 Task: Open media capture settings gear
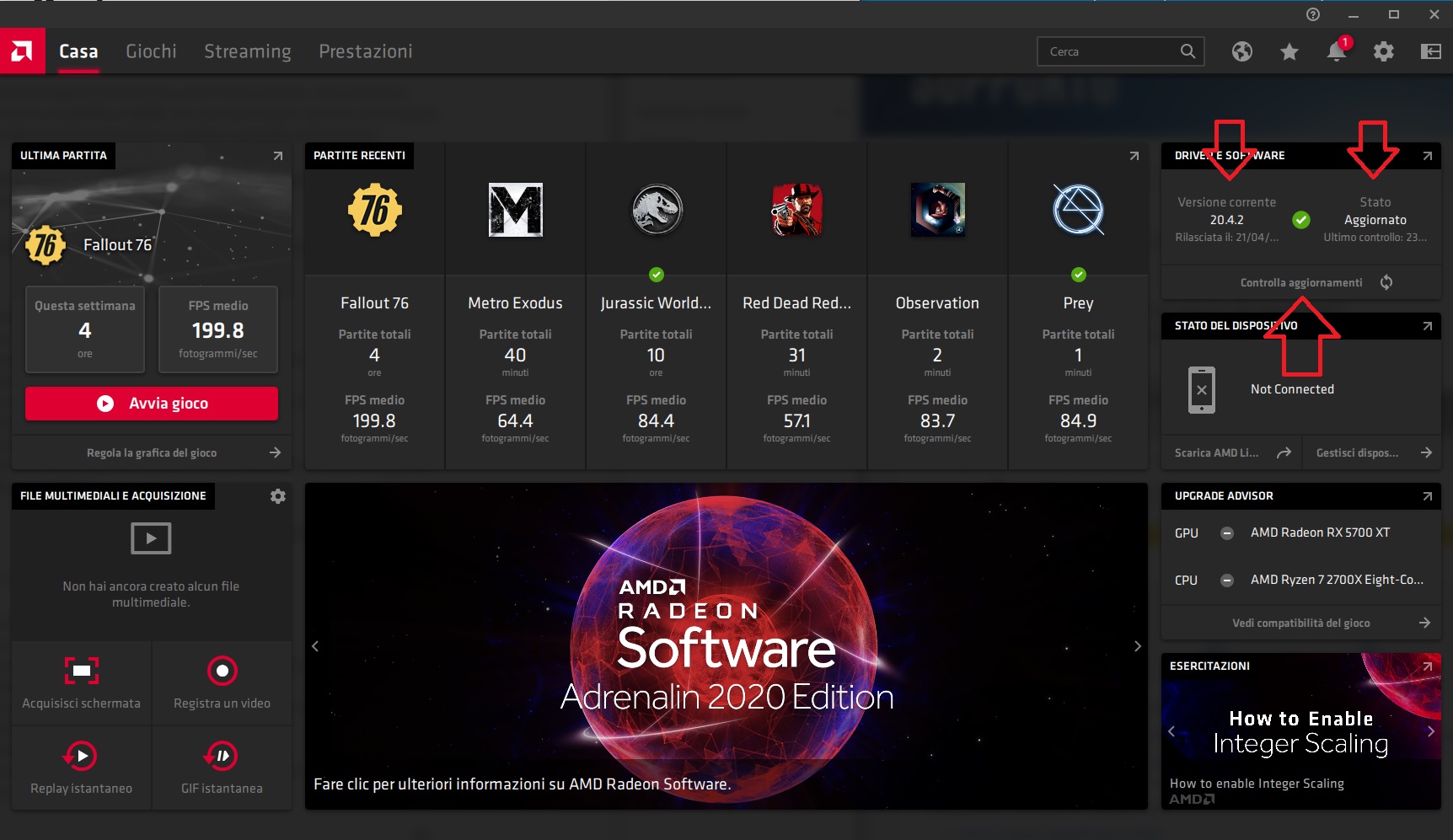point(277,496)
